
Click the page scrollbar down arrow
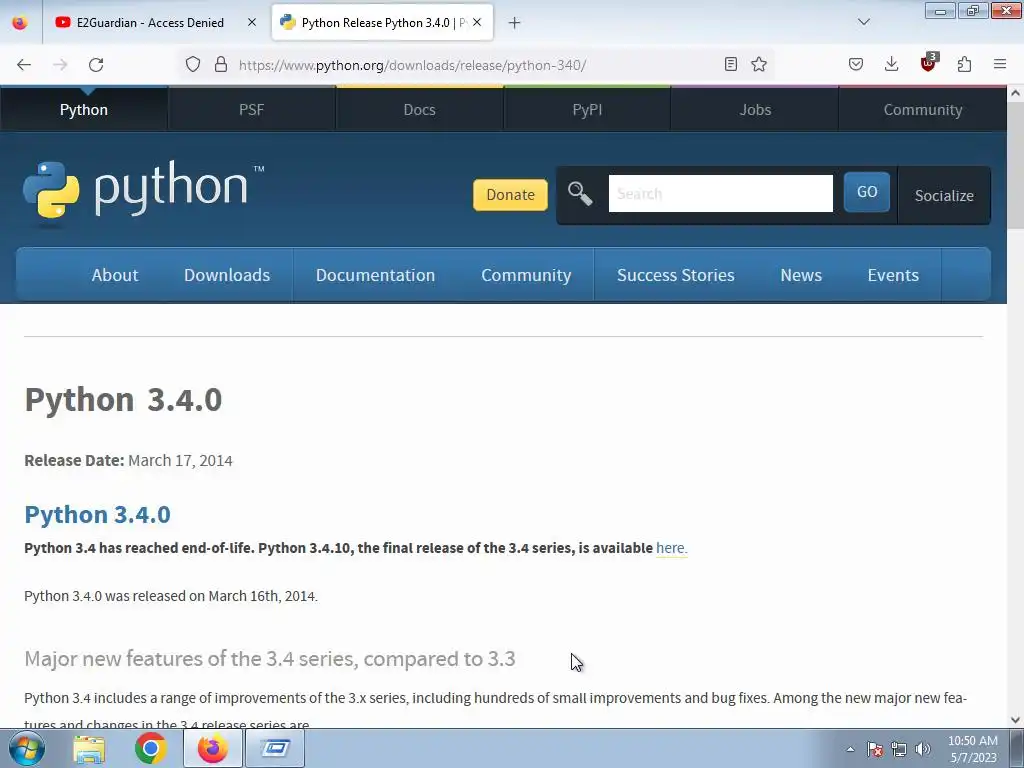[x=1015, y=720]
